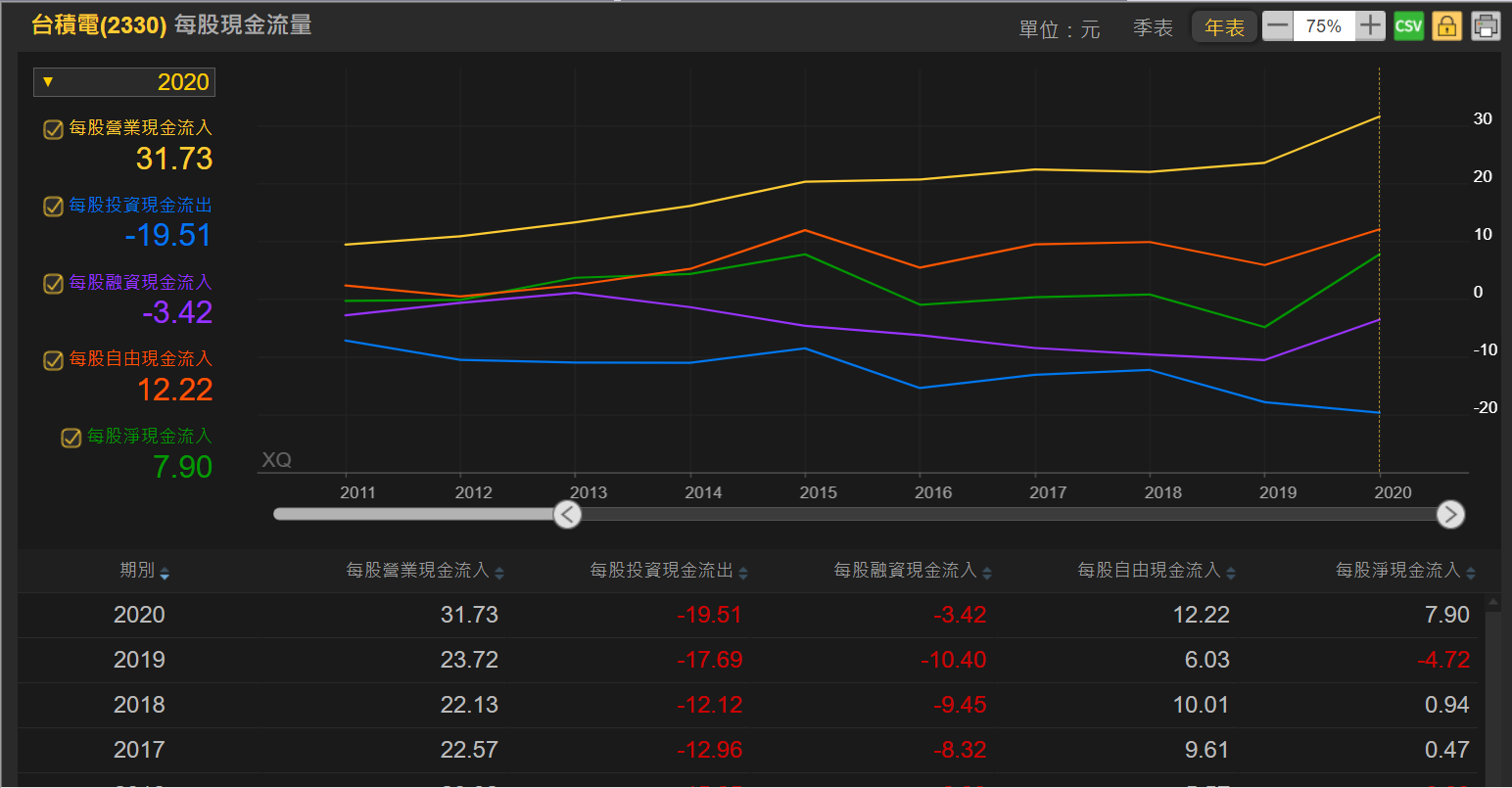Export data with the CSV icon
Screen dimensions: 1512x788
click(x=1408, y=26)
